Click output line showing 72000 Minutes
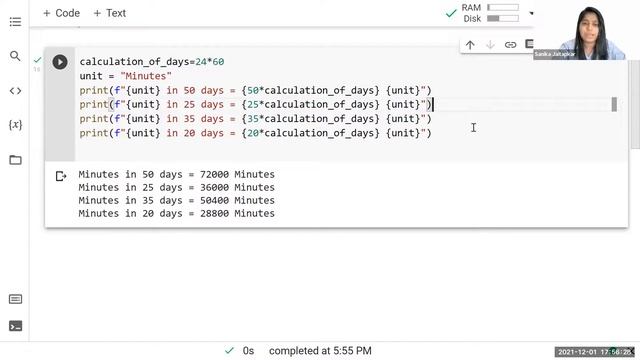Screen dimensions: 640x360 pyautogui.click(x=177, y=174)
